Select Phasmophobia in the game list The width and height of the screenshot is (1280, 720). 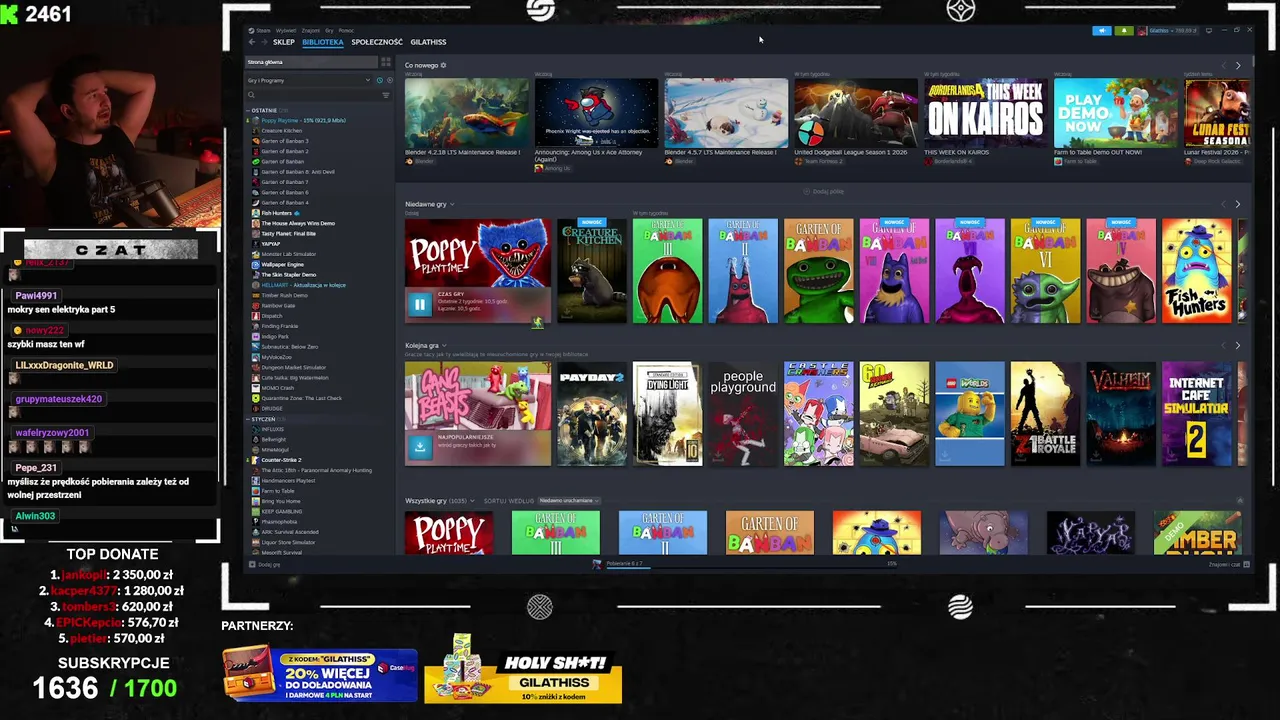(x=279, y=522)
